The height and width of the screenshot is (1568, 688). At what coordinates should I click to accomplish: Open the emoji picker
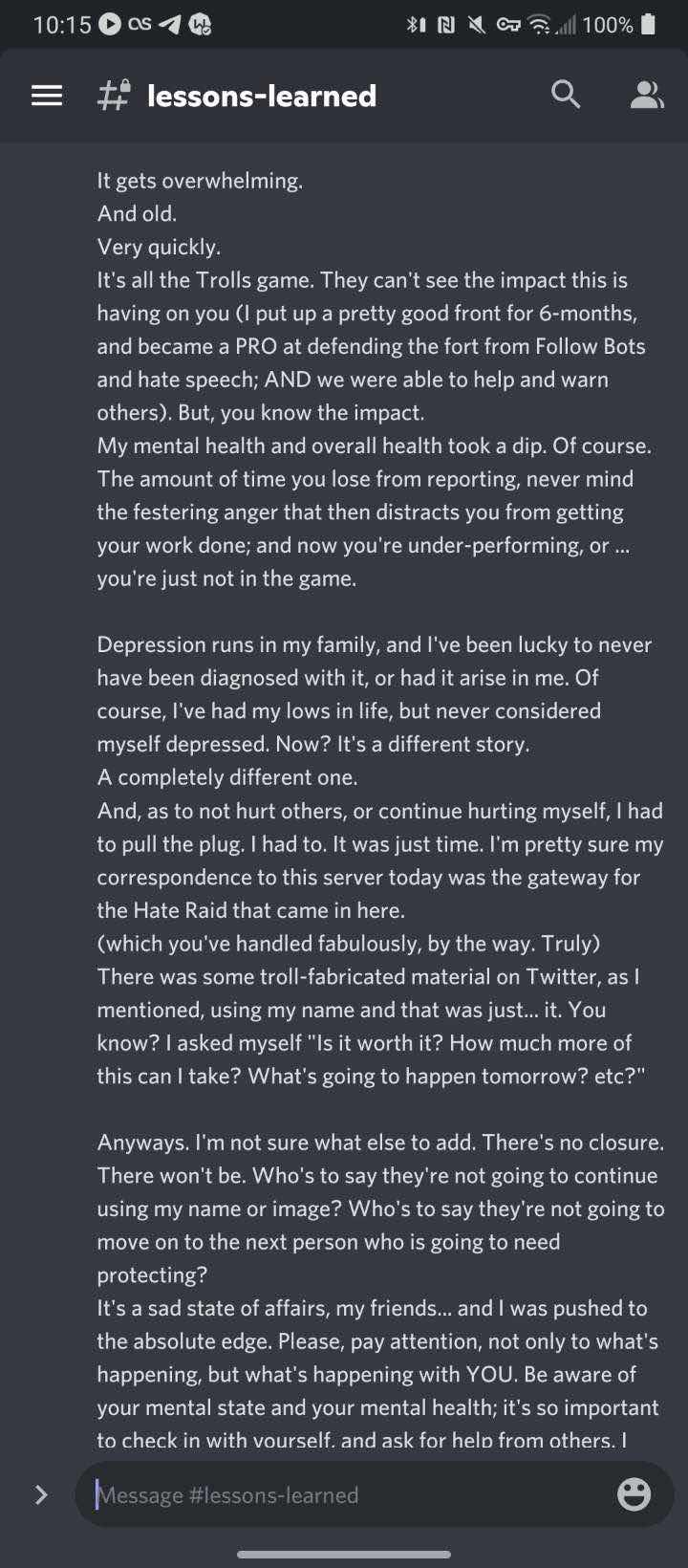(634, 1494)
